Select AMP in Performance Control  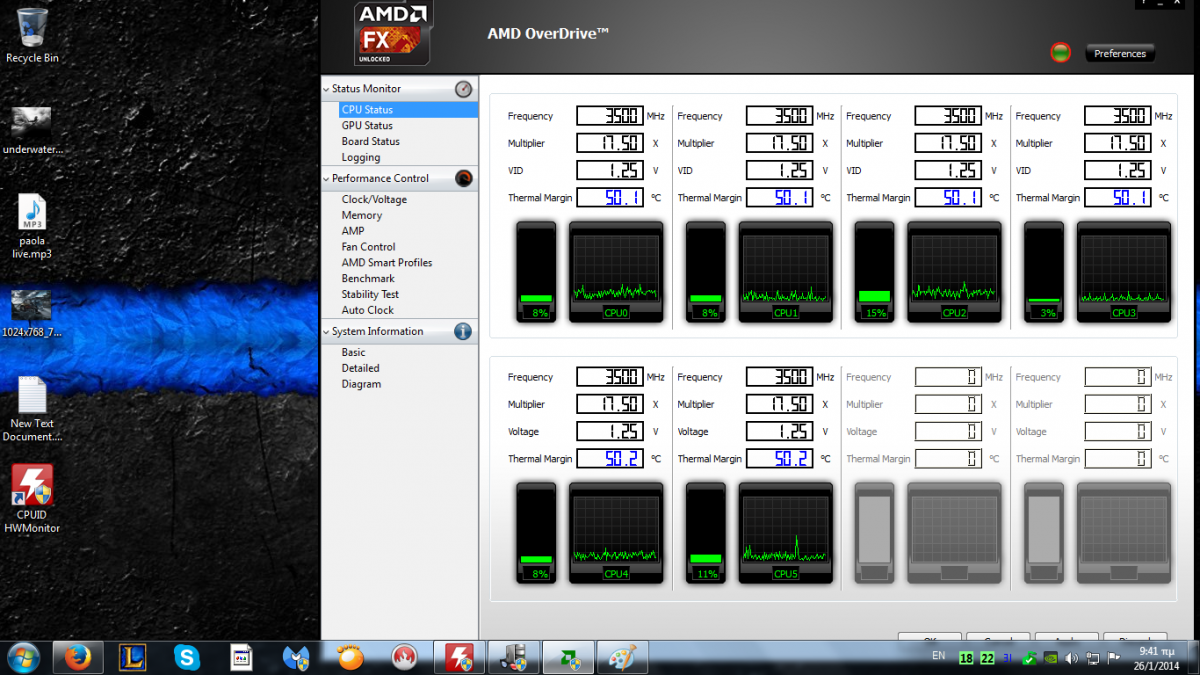tap(353, 231)
